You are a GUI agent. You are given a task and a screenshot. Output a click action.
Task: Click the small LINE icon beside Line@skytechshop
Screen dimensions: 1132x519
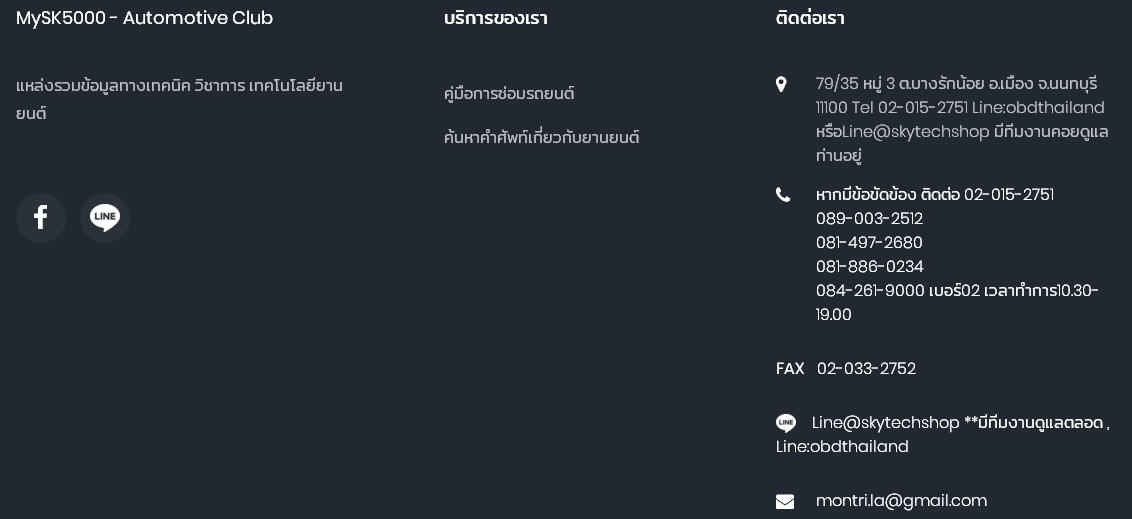[786, 423]
